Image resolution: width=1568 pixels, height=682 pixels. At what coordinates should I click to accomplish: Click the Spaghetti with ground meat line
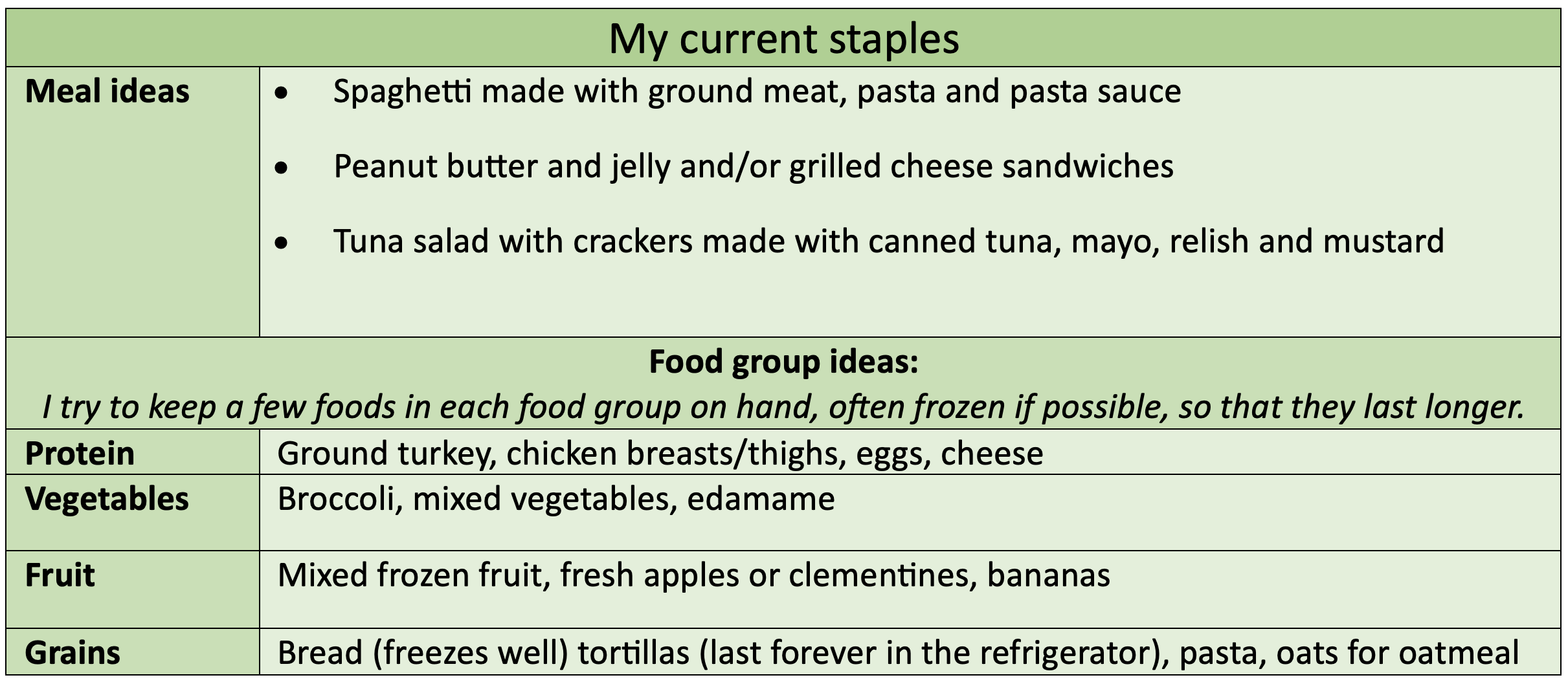click(757, 91)
